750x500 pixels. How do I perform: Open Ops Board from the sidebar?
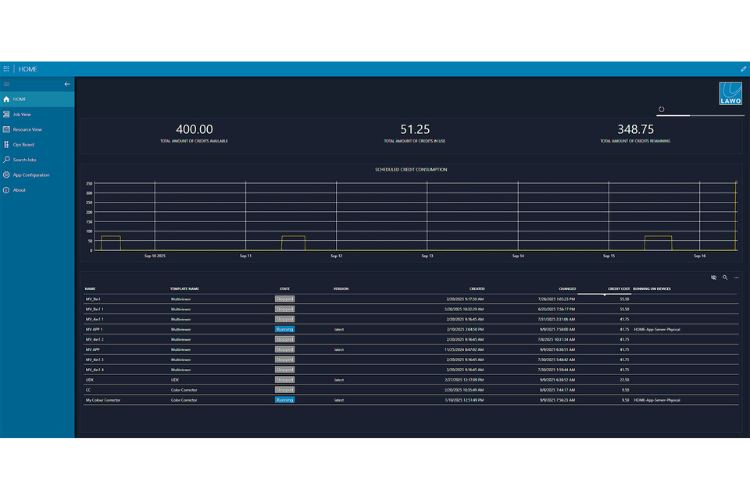7,145
